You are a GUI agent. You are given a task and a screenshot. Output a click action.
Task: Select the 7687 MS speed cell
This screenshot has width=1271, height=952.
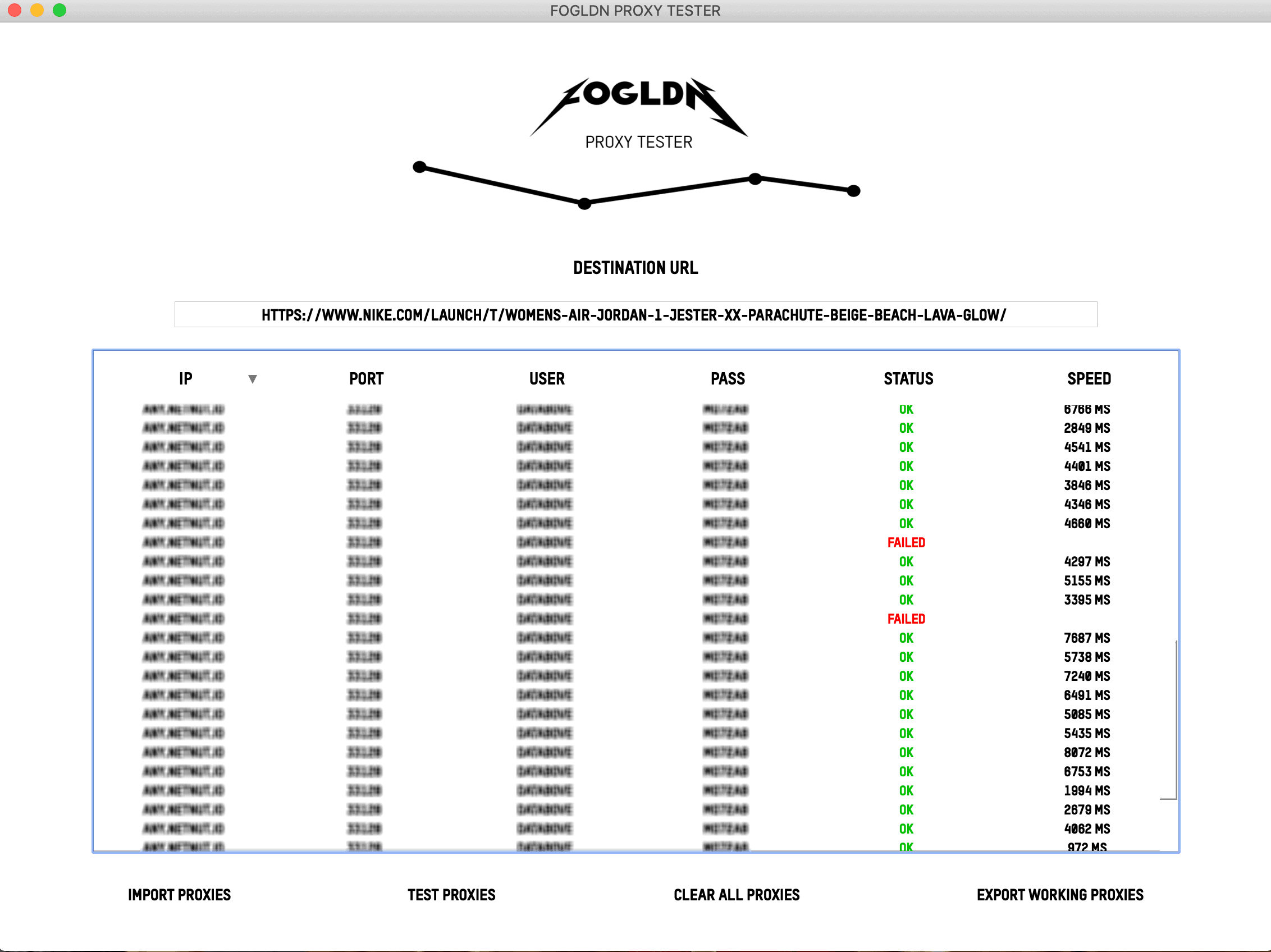[x=1087, y=638]
